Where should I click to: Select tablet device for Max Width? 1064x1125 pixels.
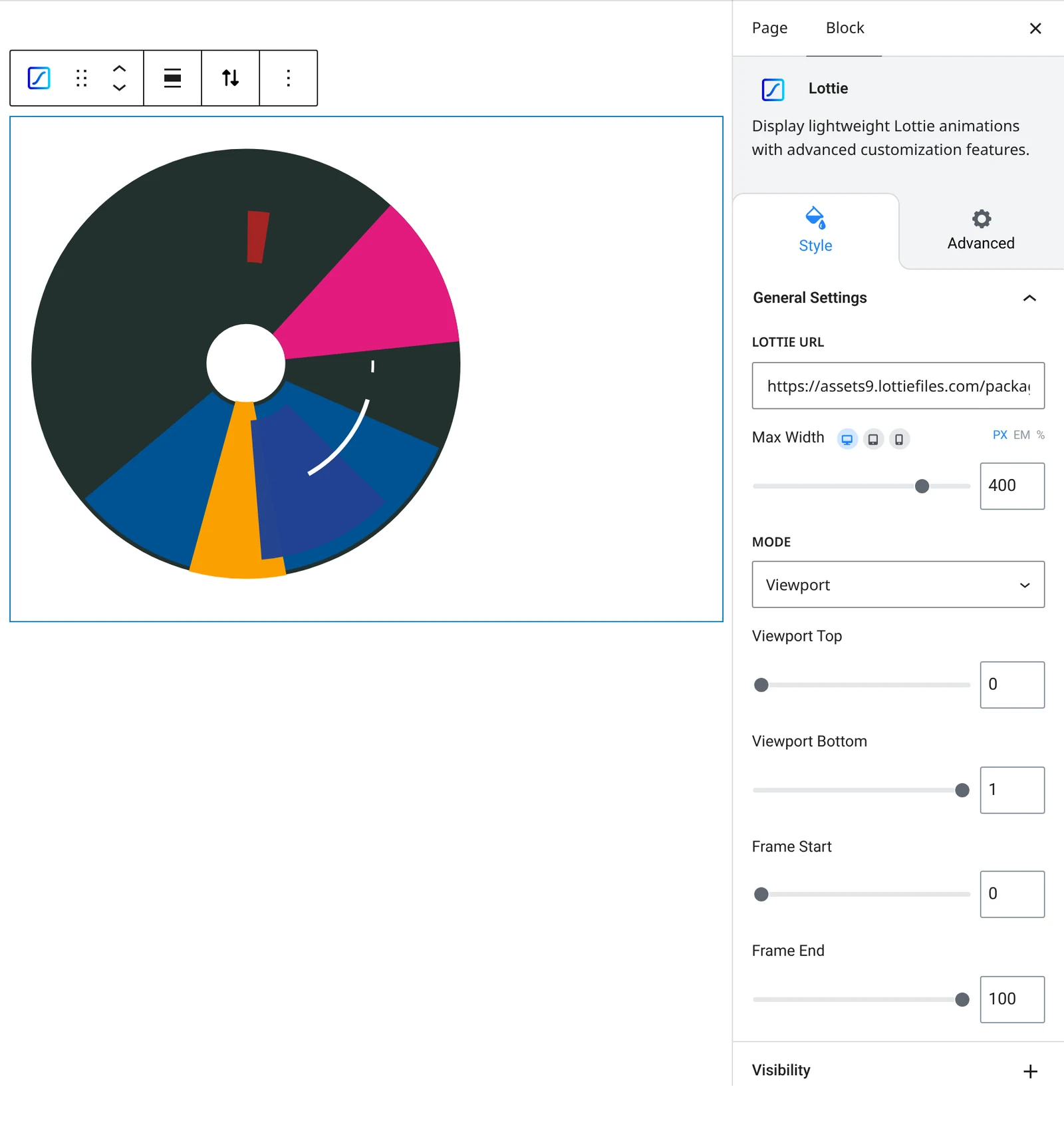coord(873,439)
